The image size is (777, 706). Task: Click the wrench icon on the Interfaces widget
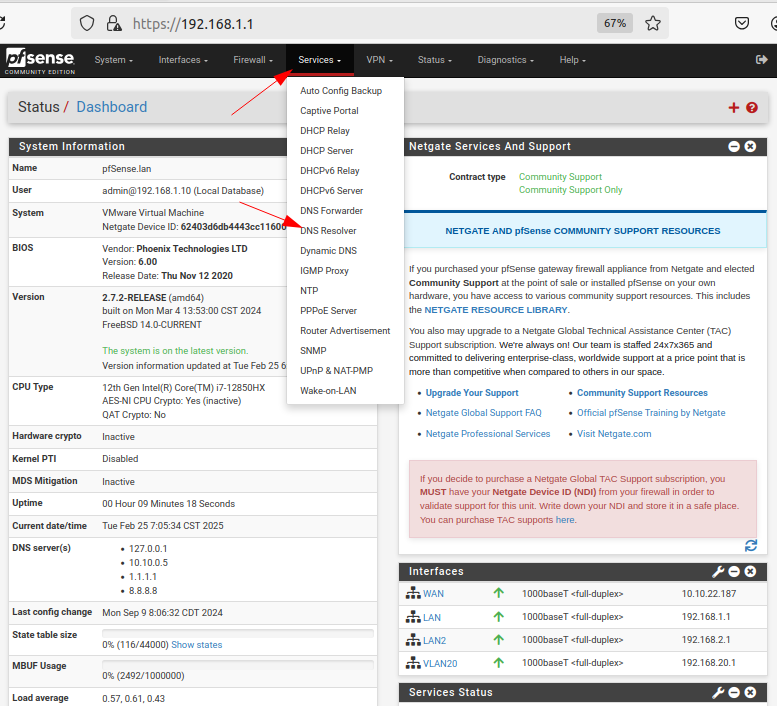(x=717, y=572)
